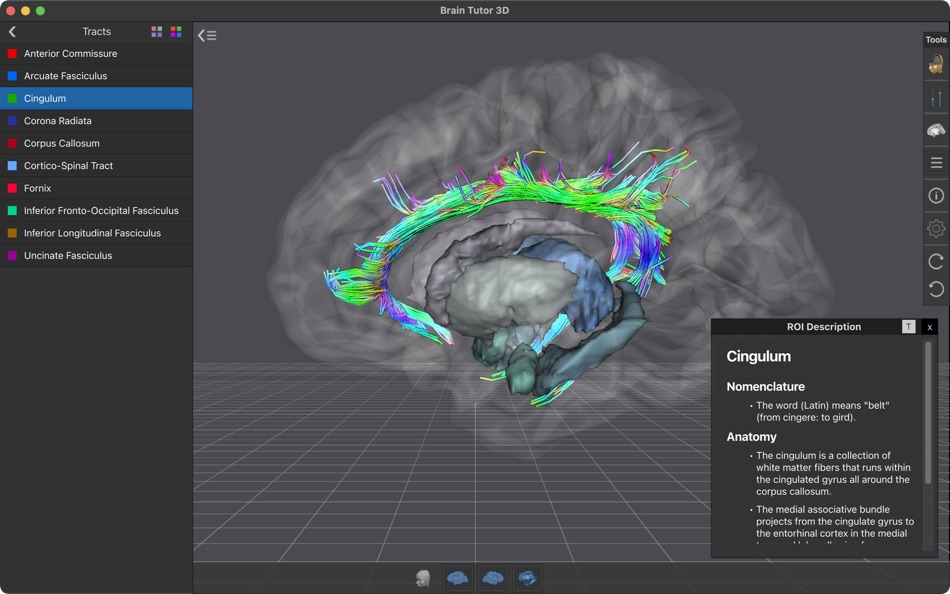Rotate the model counterclockwise with the arrow icon
Viewport: 950px width, 594px height.
coord(935,289)
